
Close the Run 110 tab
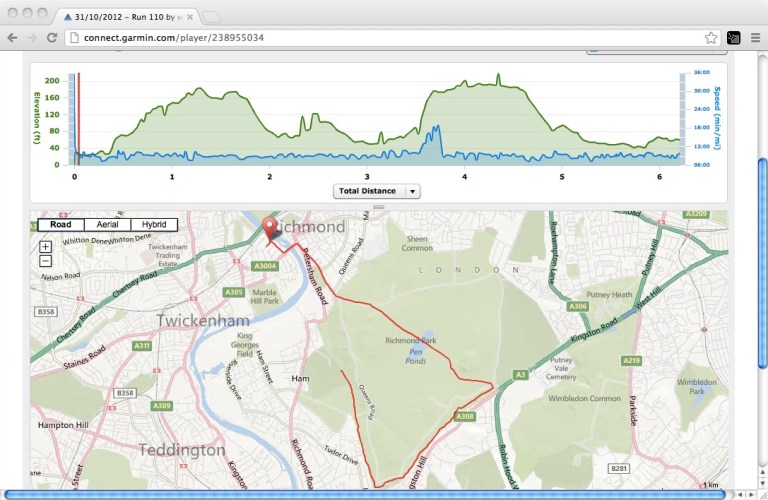pos(190,17)
